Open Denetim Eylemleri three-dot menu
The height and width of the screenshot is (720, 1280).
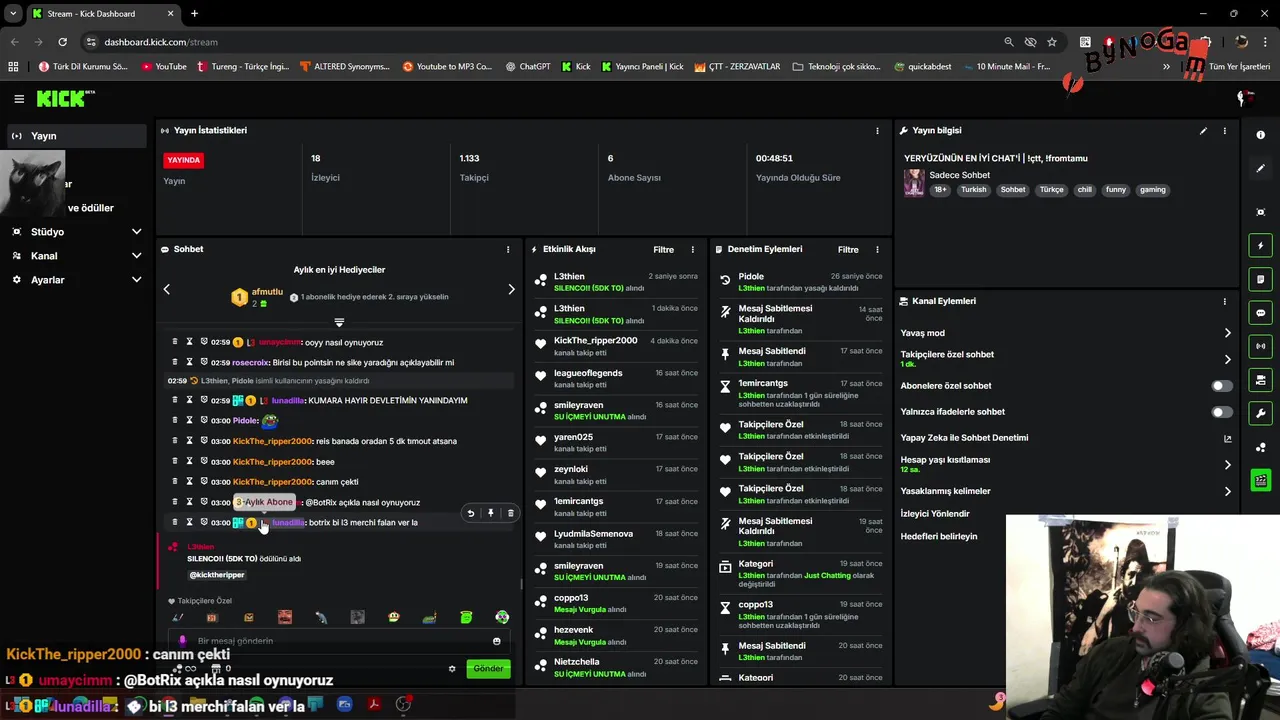(x=877, y=249)
